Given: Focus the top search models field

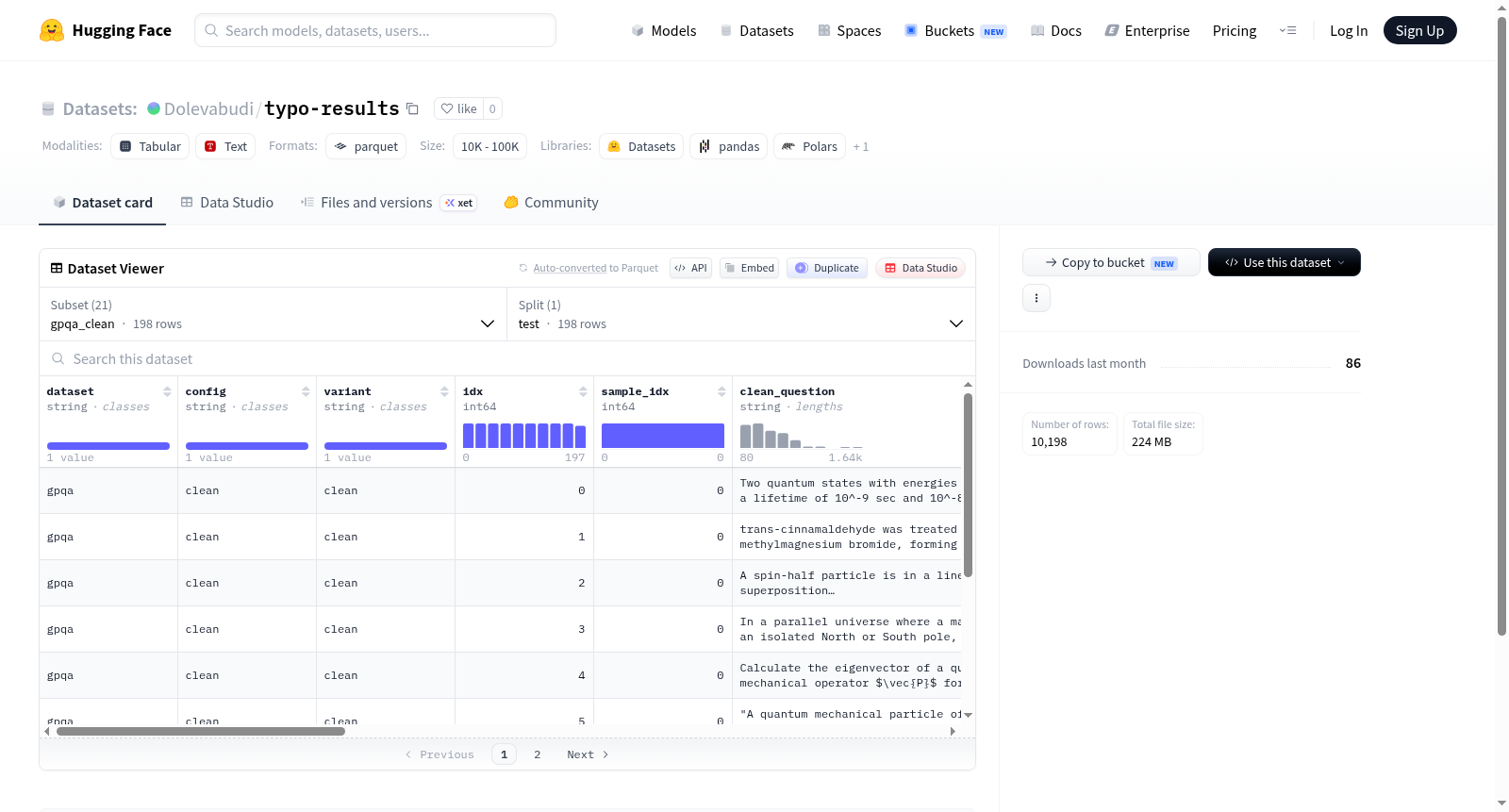Looking at the screenshot, I should (375, 30).
